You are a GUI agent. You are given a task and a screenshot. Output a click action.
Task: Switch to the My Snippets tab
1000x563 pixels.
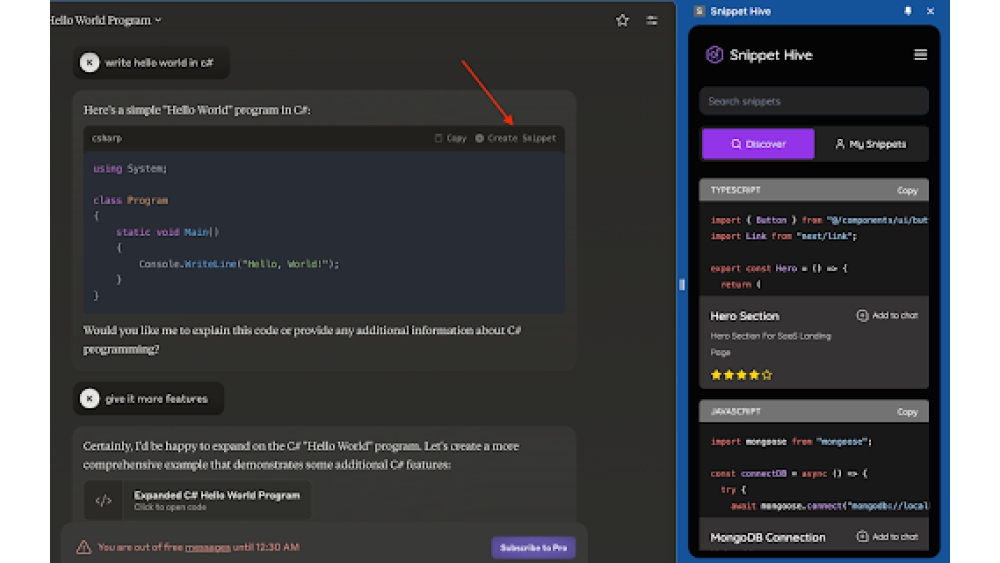[x=871, y=144]
